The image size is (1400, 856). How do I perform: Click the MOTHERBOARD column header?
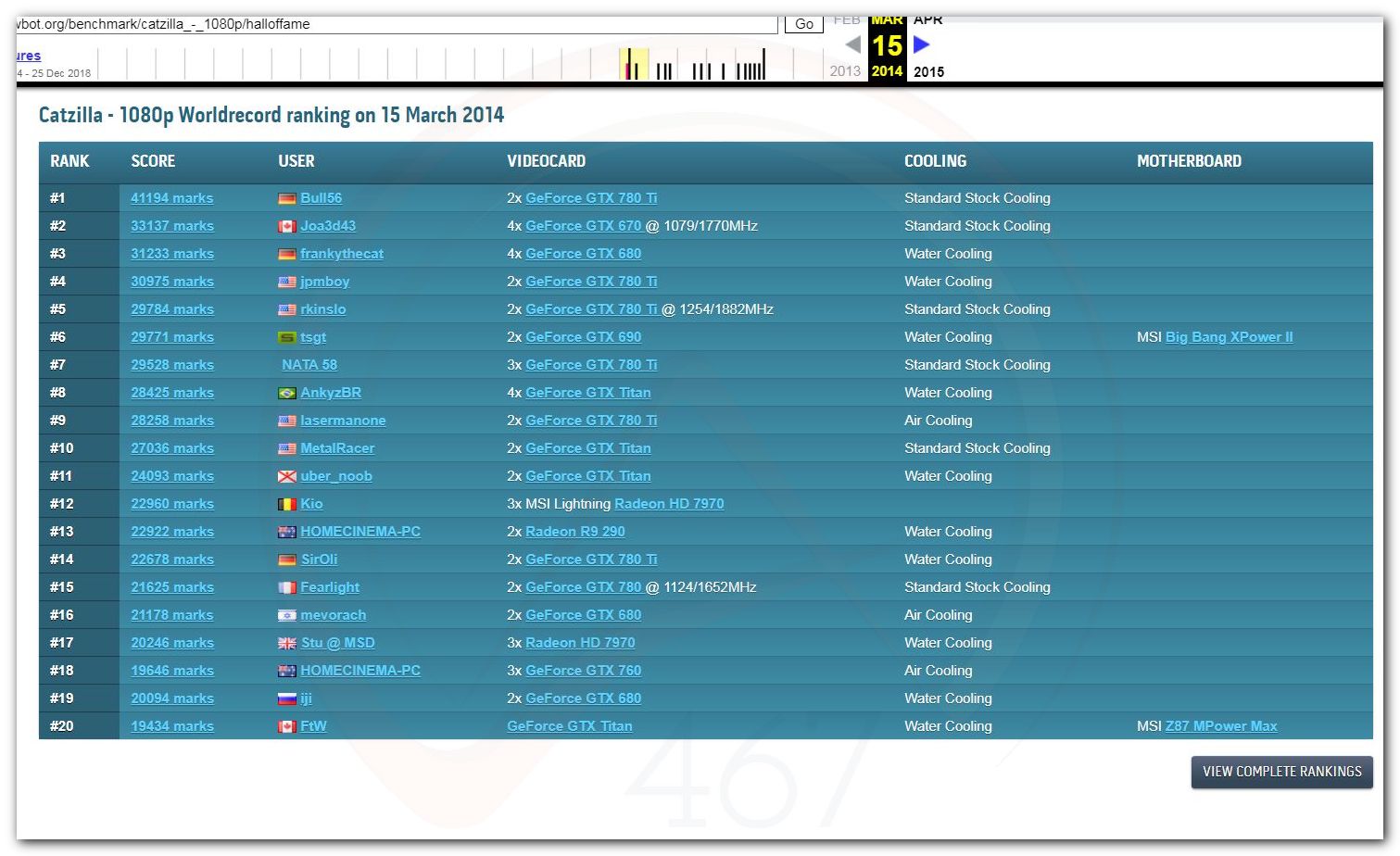[1189, 161]
